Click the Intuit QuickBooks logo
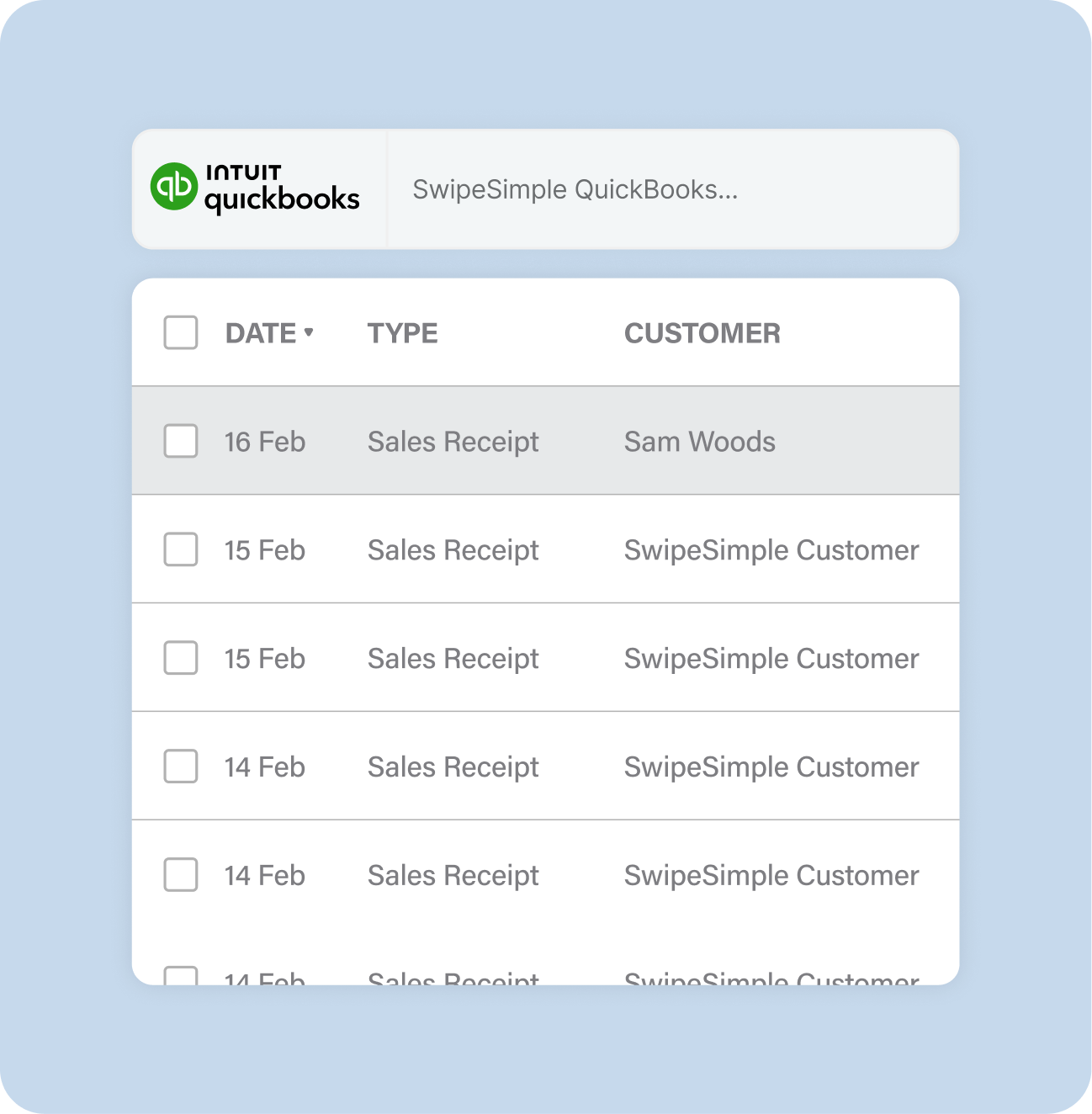This screenshot has width=1092, height=1114. pos(255,188)
